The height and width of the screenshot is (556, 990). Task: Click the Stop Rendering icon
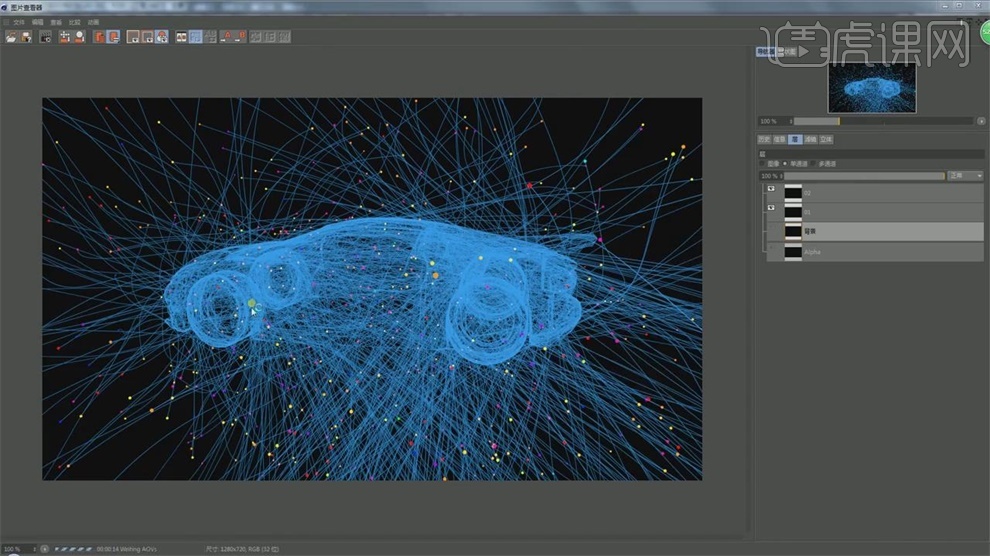[46, 37]
